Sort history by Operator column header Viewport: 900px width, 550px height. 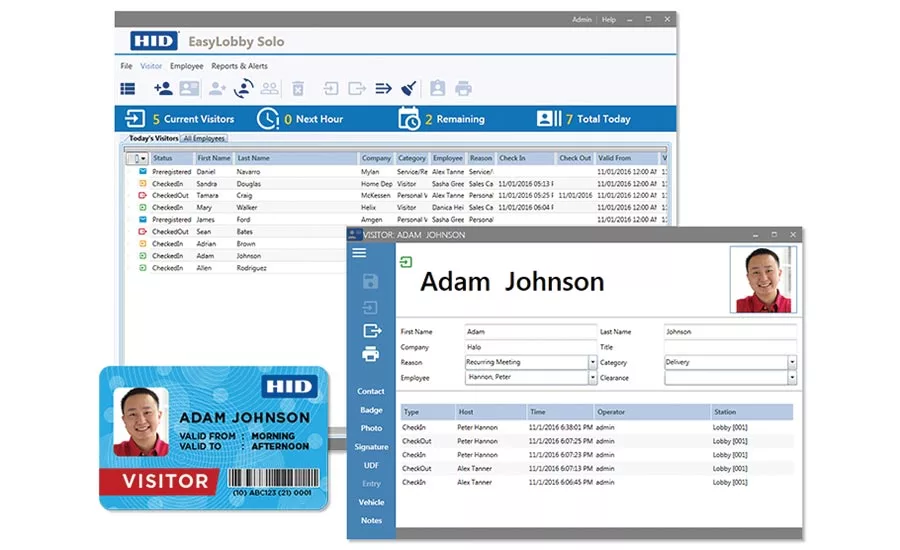652,412
